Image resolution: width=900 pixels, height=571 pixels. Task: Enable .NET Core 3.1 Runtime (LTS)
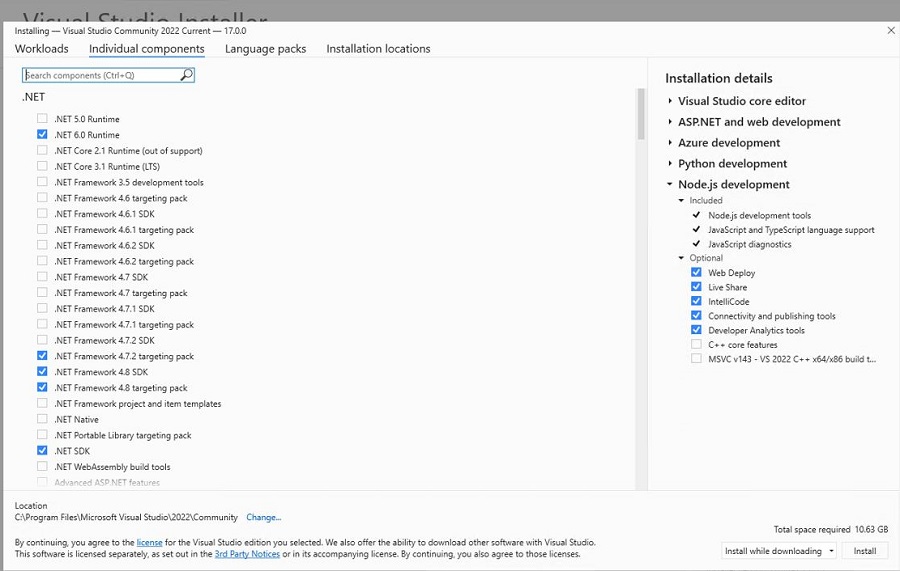tap(42, 166)
